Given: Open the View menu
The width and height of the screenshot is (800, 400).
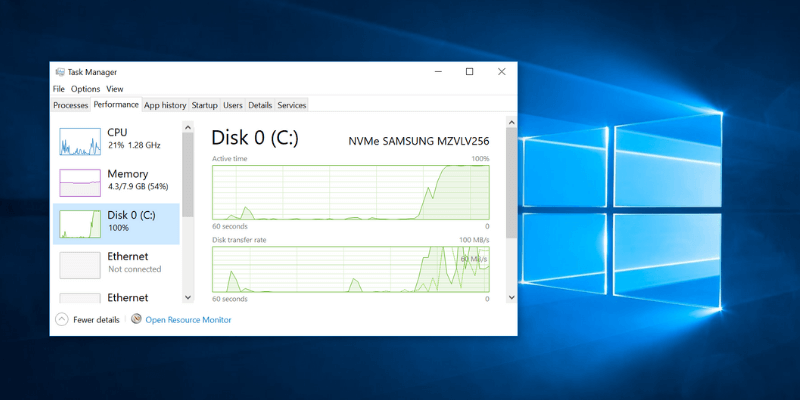Looking at the screenshot, I should (115, 89).
